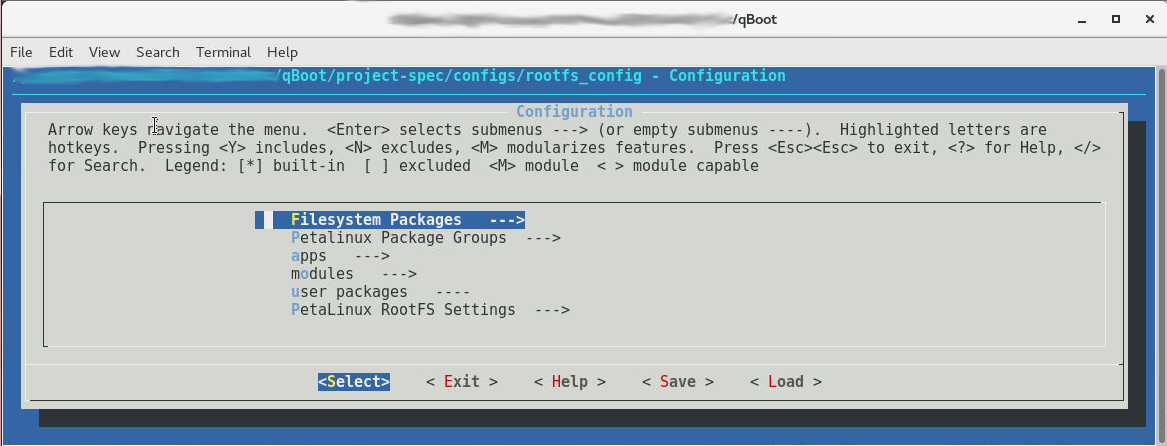Open the File menu

[x=21, y=52]
